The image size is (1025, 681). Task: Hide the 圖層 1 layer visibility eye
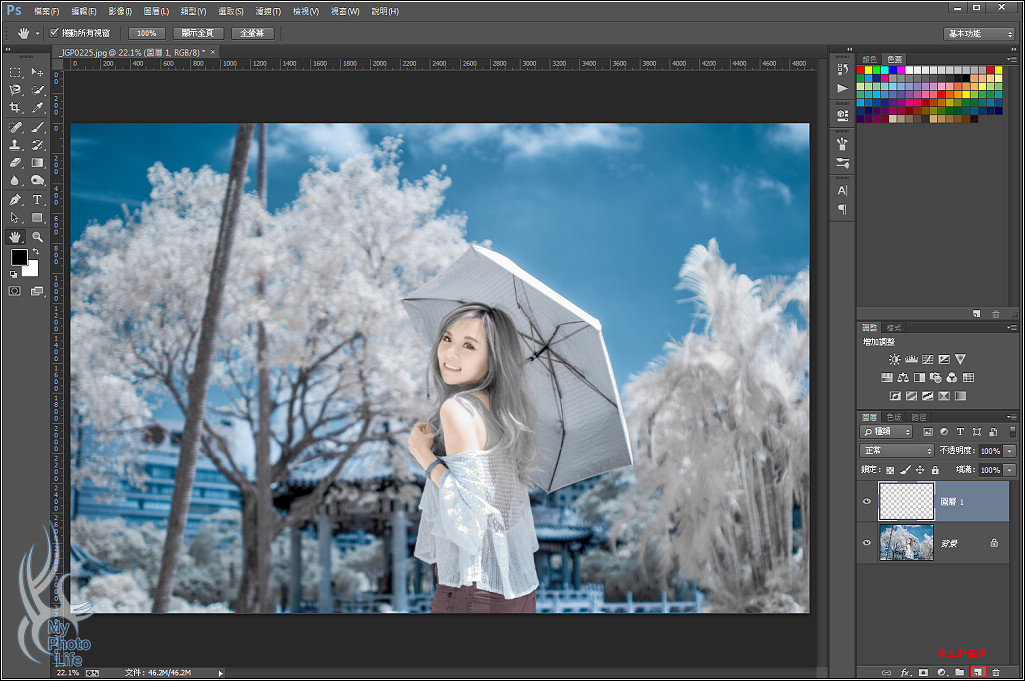tap(867, 501)
